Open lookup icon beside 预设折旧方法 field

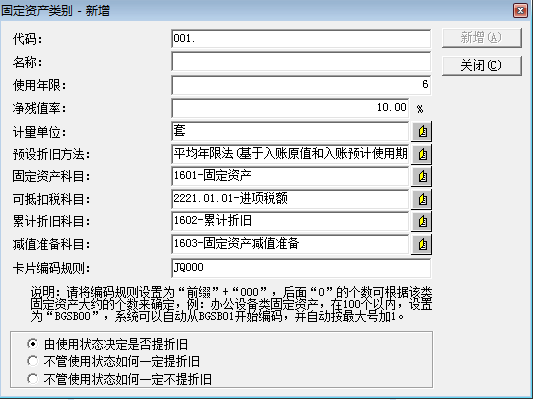pyautogui.click(x=422, y=154)
